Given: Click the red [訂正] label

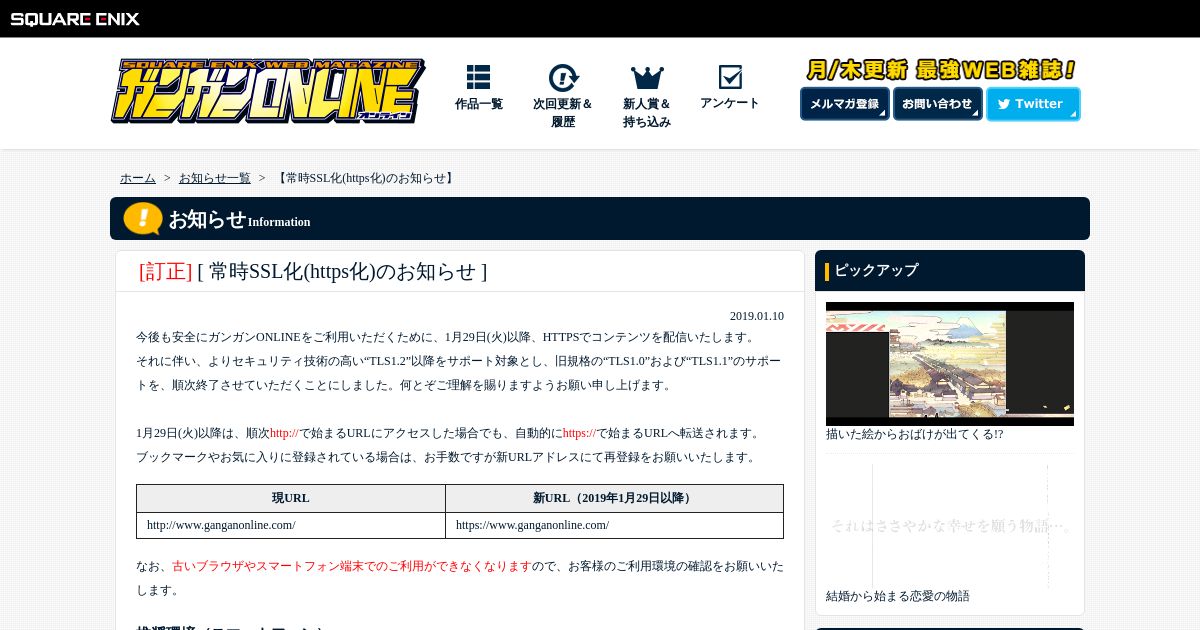Looking at the screenshot, I should 165,271.
